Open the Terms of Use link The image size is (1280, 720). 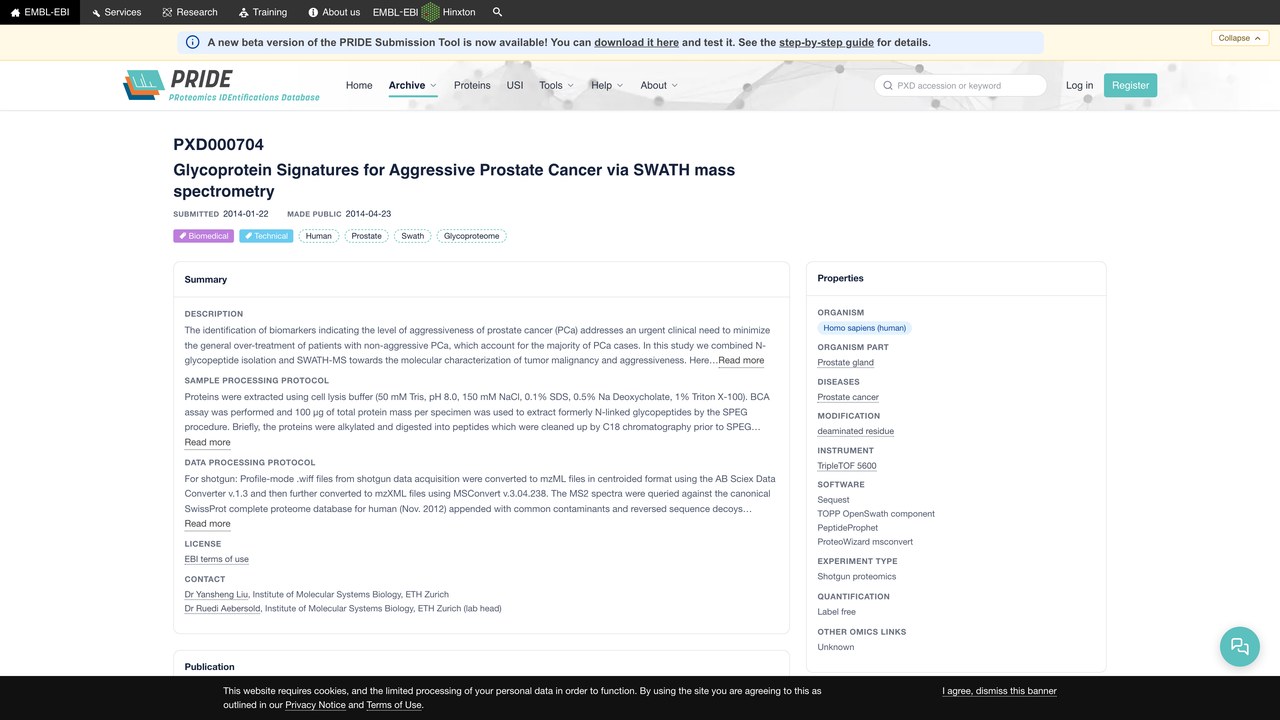coord(394,705)
